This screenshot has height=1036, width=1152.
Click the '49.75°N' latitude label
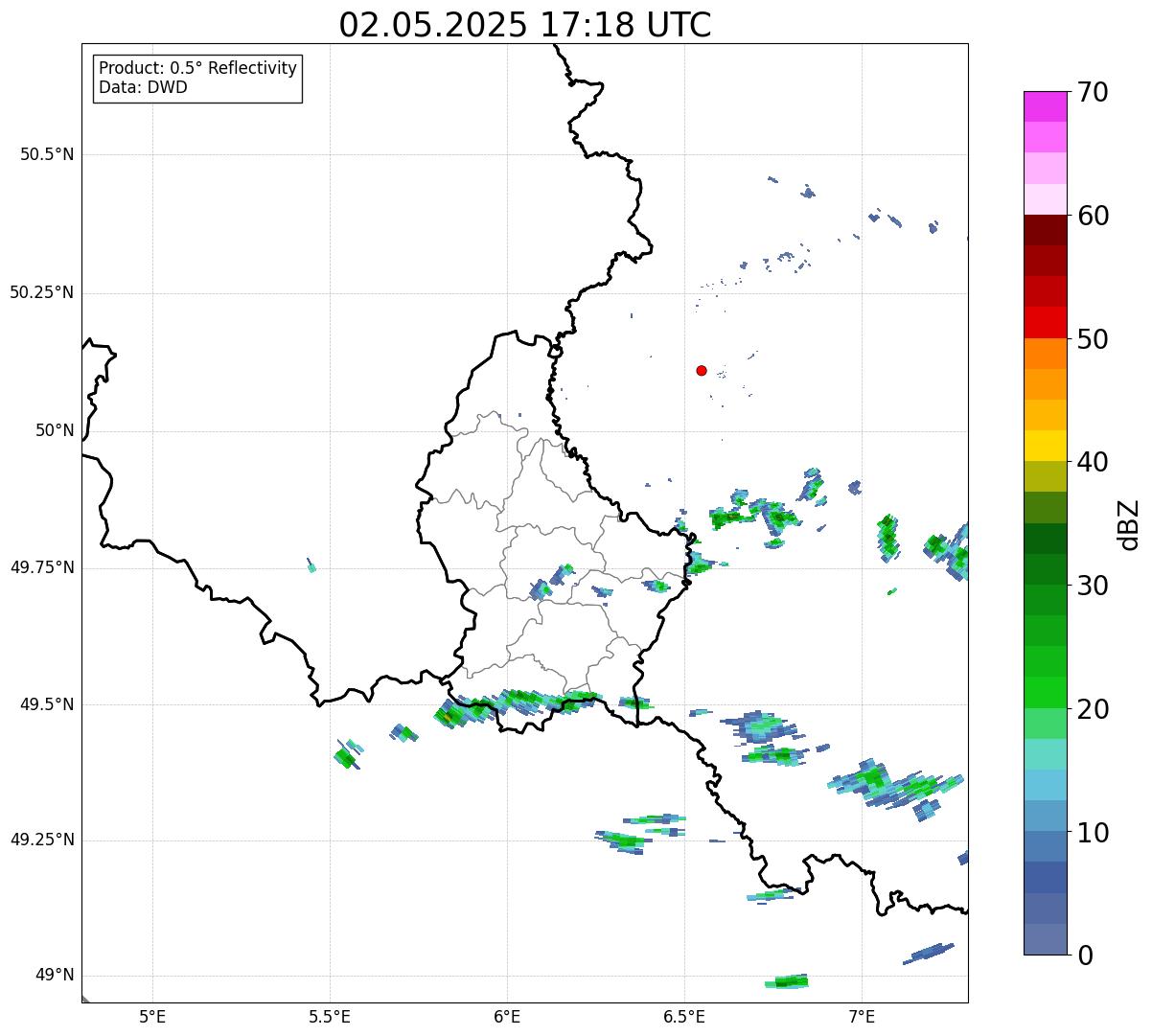pos(42,567)
